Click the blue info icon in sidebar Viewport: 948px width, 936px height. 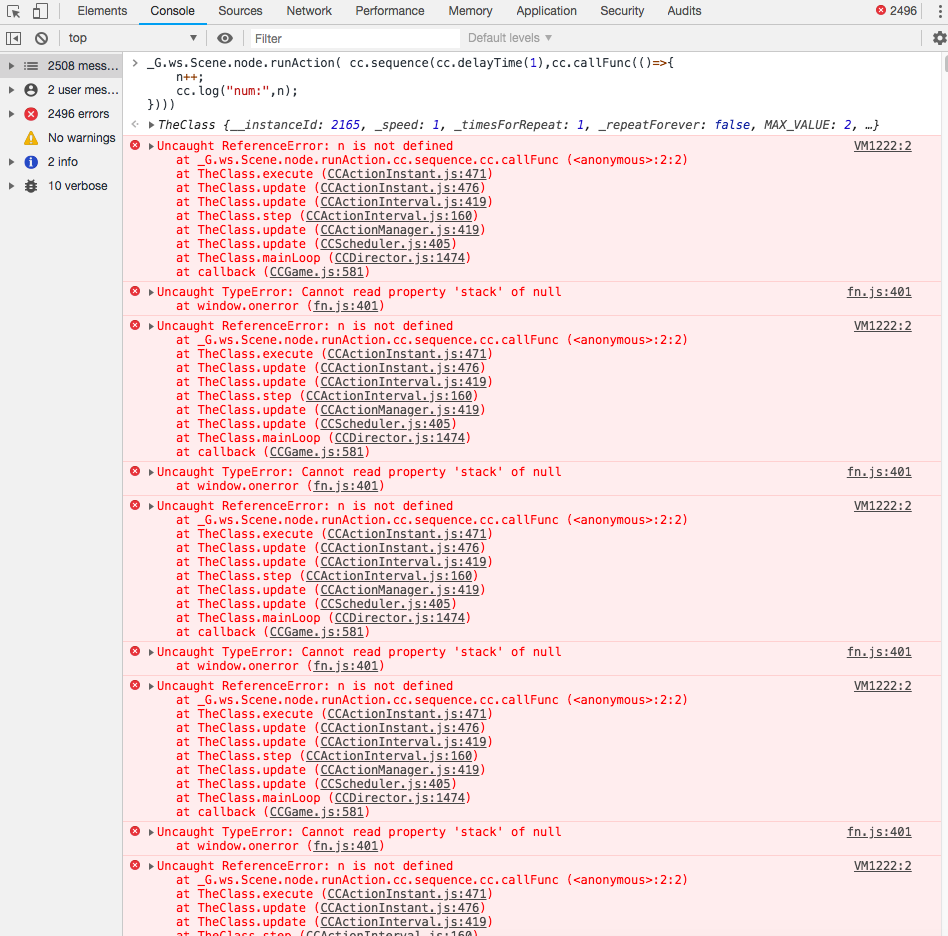click(31, 162)
